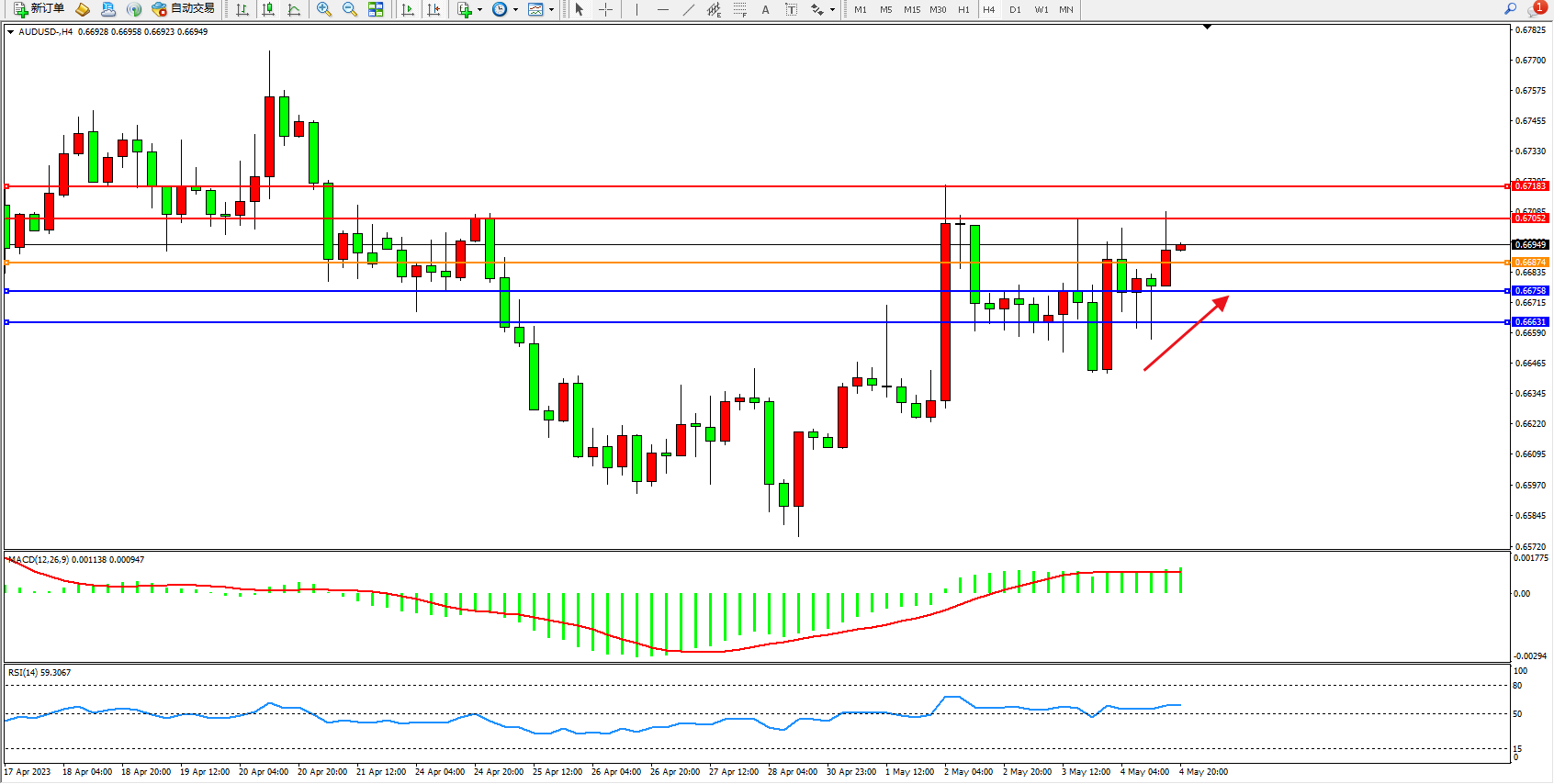
Task: Tile chart windows icon
Action: (376, 9)
